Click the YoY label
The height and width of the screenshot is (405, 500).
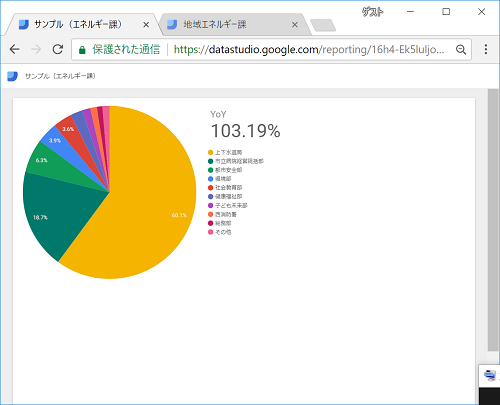218,114
